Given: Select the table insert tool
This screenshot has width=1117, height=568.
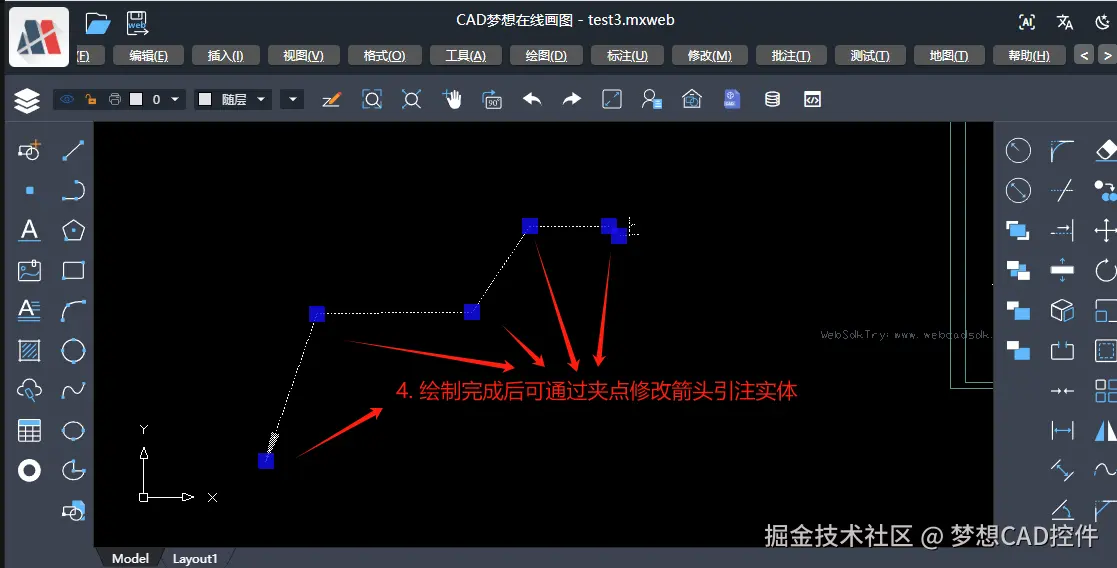Looking at the screenshot, I should 29,430.
